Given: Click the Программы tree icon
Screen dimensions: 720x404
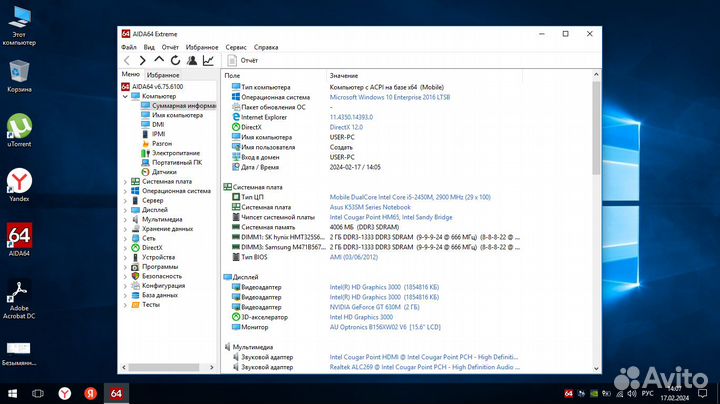Looking at the screenshot, I should [x=135, y=267].
